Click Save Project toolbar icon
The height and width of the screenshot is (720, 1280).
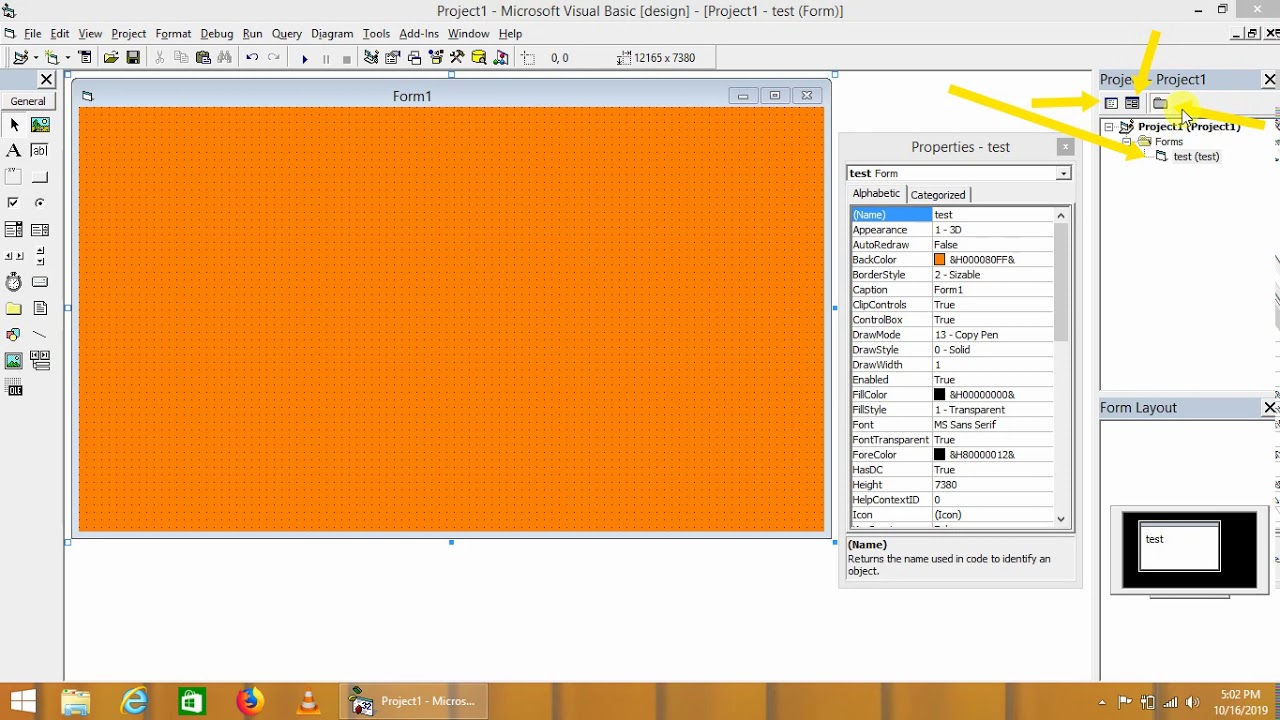point(133,58)
